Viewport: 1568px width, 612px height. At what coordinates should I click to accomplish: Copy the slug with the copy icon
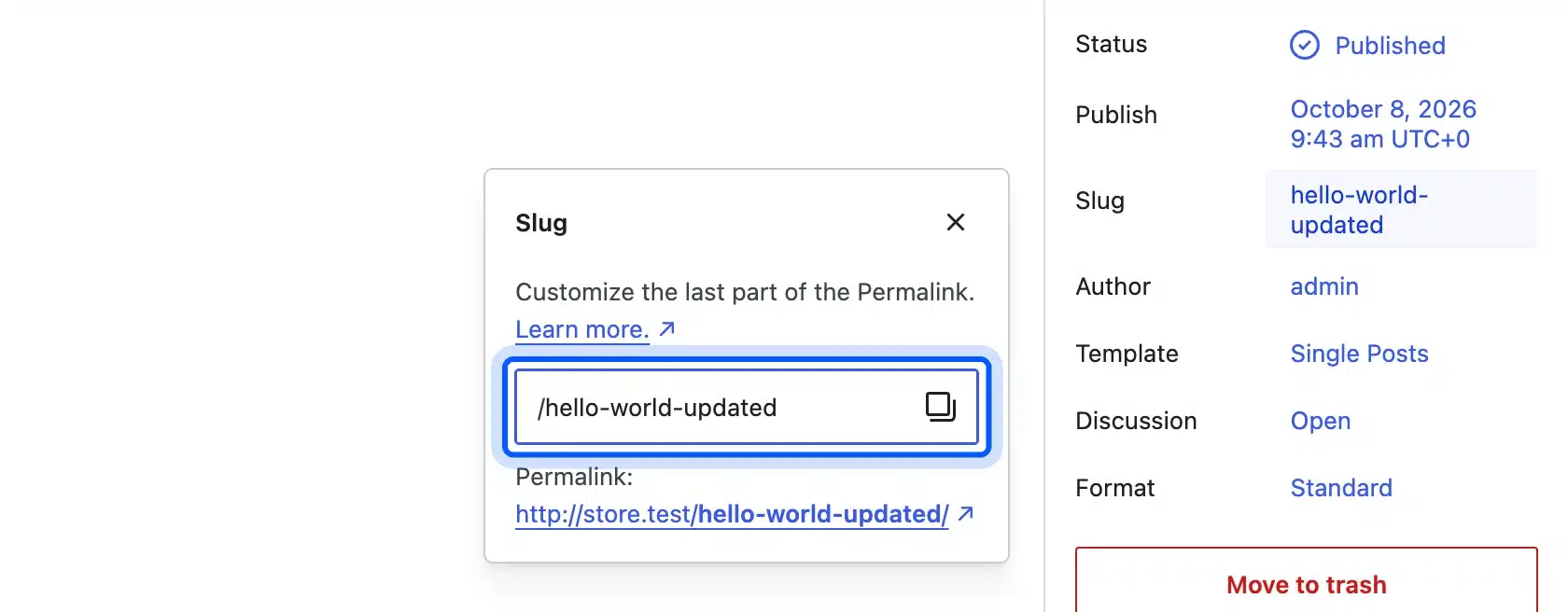(x=940, y=407)
